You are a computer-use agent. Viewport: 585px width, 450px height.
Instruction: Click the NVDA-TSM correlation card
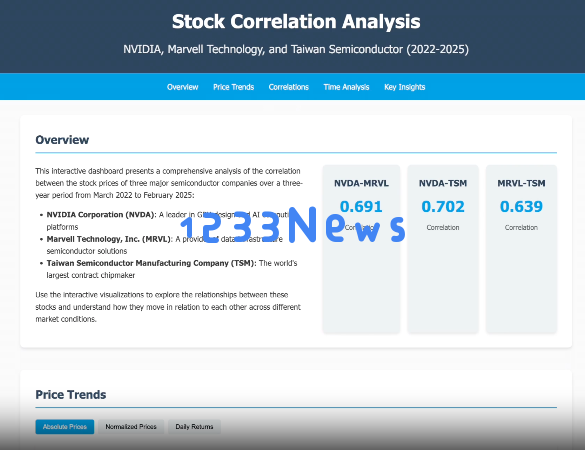pos(443,249)
